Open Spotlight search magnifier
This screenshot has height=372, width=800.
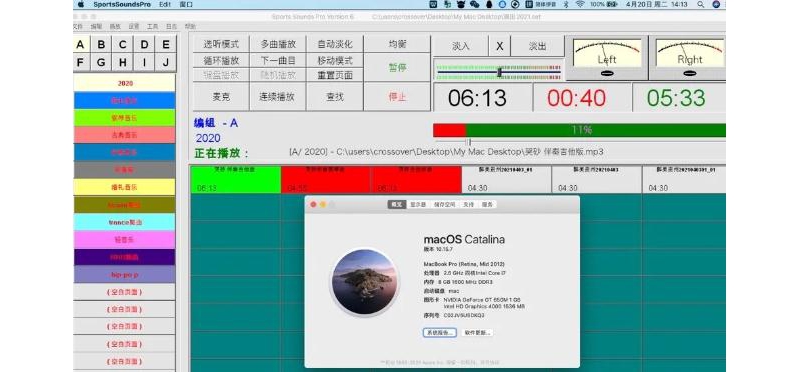tap(701, 5)
